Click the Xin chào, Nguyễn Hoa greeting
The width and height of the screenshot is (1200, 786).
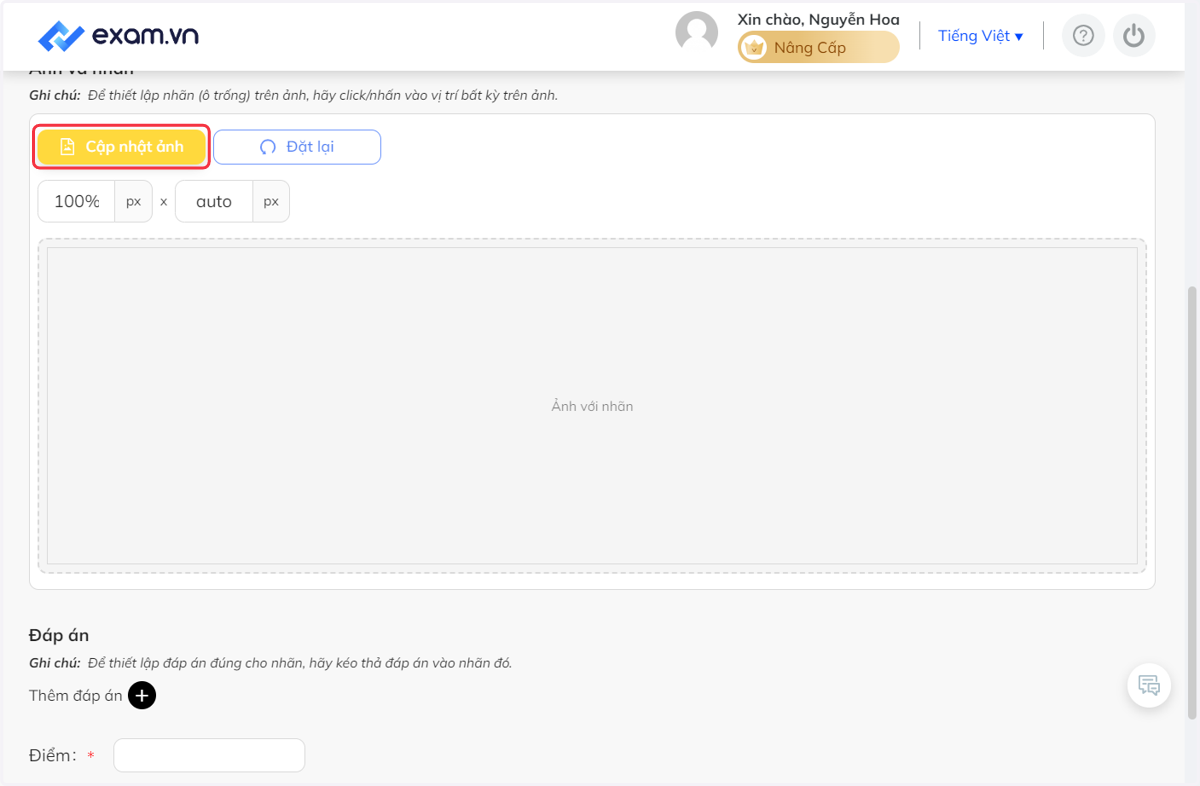pos(818,19)
